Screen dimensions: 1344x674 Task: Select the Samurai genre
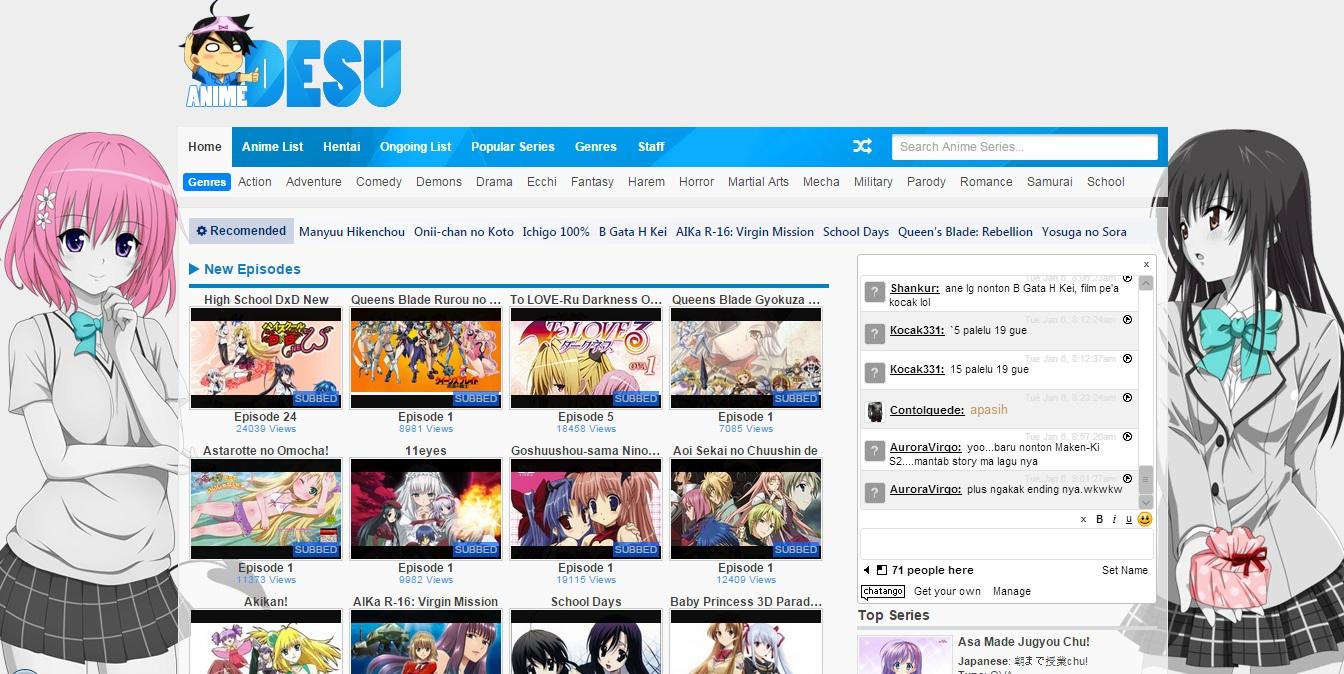[x=1050, y=182]
